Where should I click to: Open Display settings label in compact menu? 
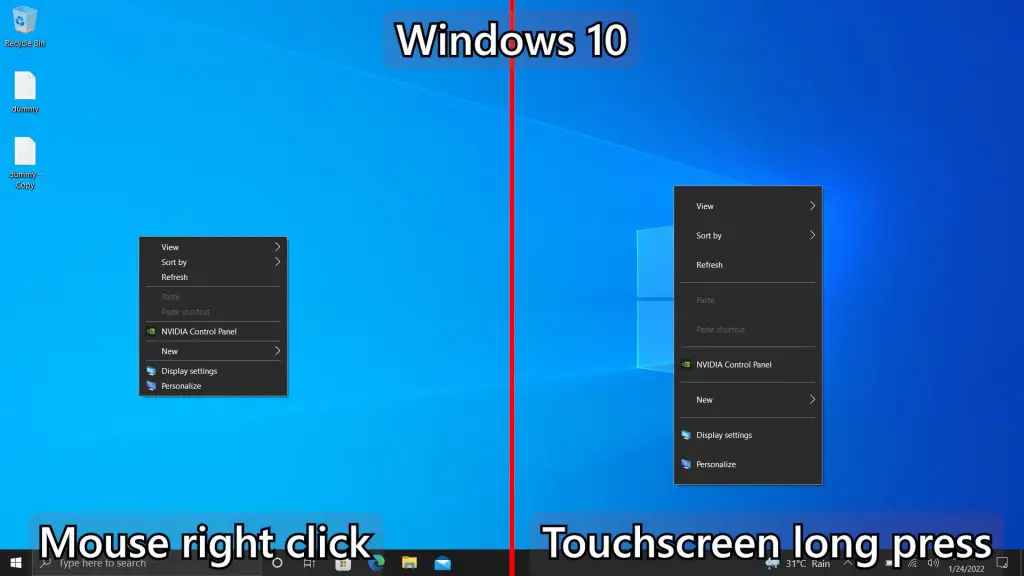189,371
